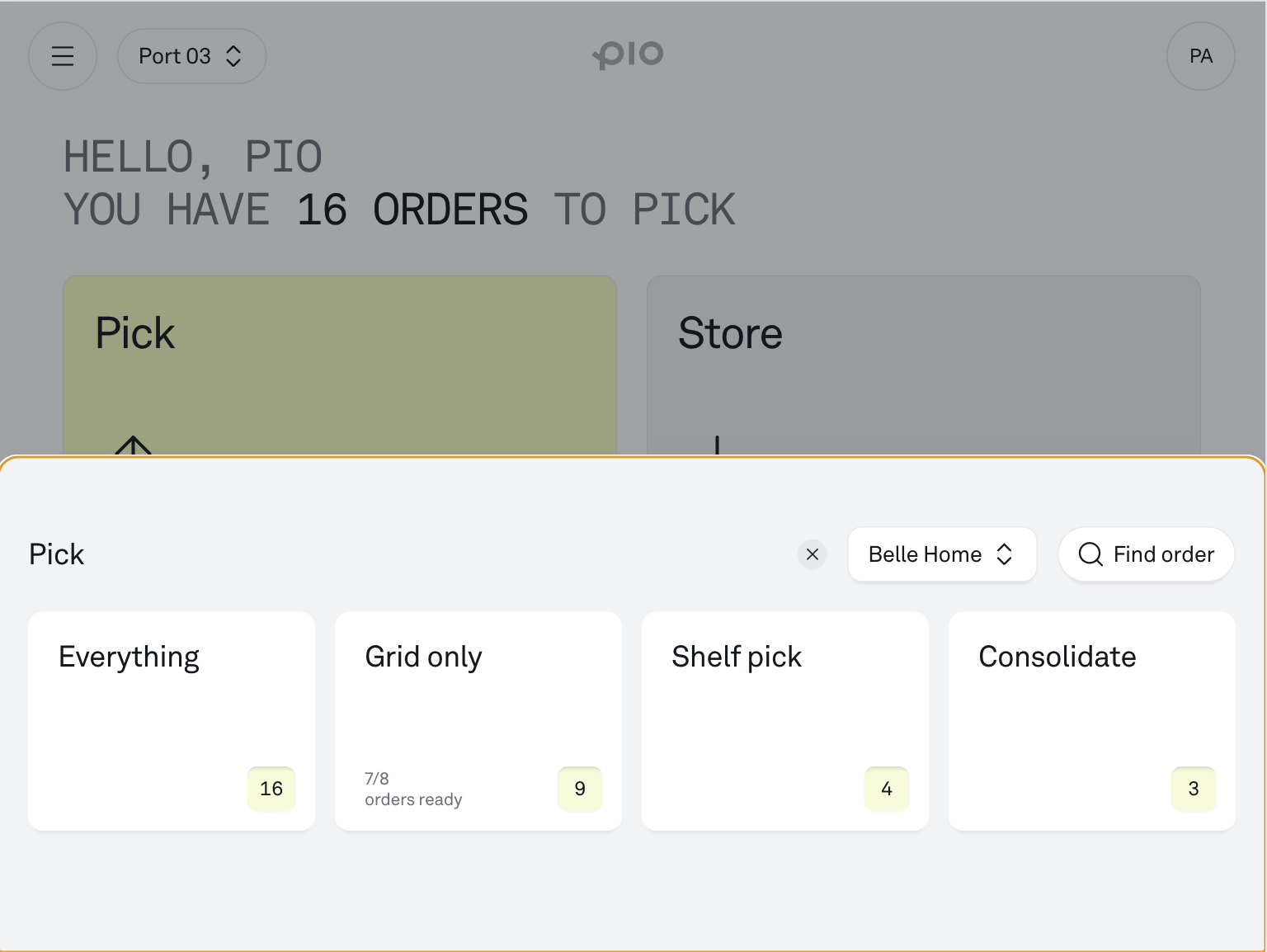Image resolution: width=1267 pixels, height=952 pixels.
Task: Click the Belle Home chevron arrows
Action: (x=1004, y=554)
